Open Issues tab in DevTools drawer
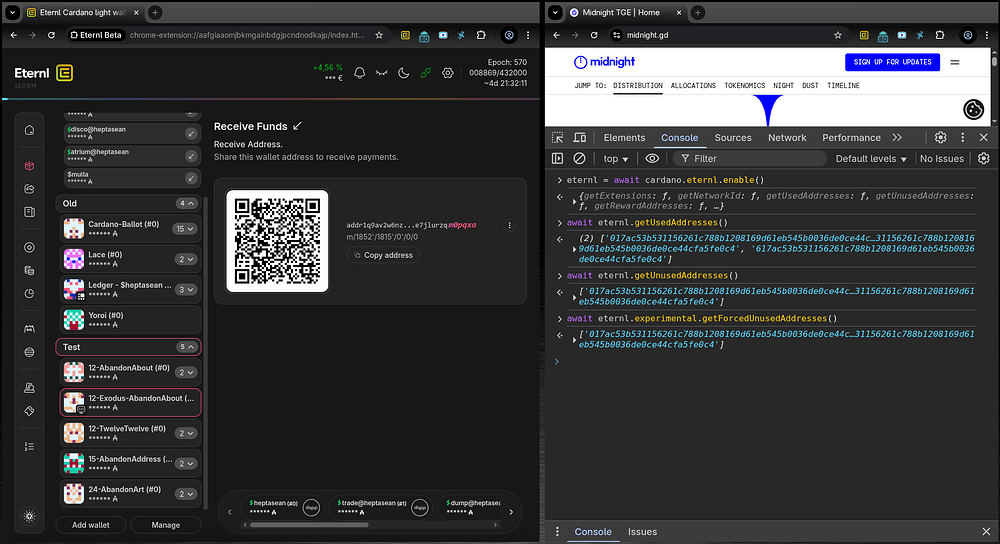The width and height of the screenshot is (1000, 544). [642, 532]
